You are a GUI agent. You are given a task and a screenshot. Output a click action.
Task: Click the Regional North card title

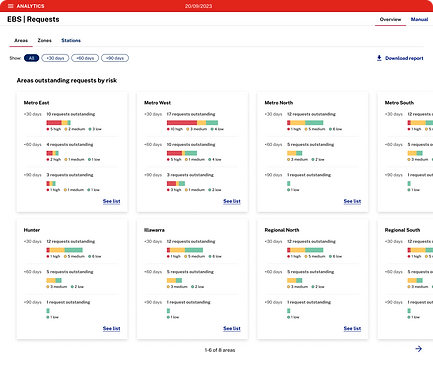coord(282,230)
